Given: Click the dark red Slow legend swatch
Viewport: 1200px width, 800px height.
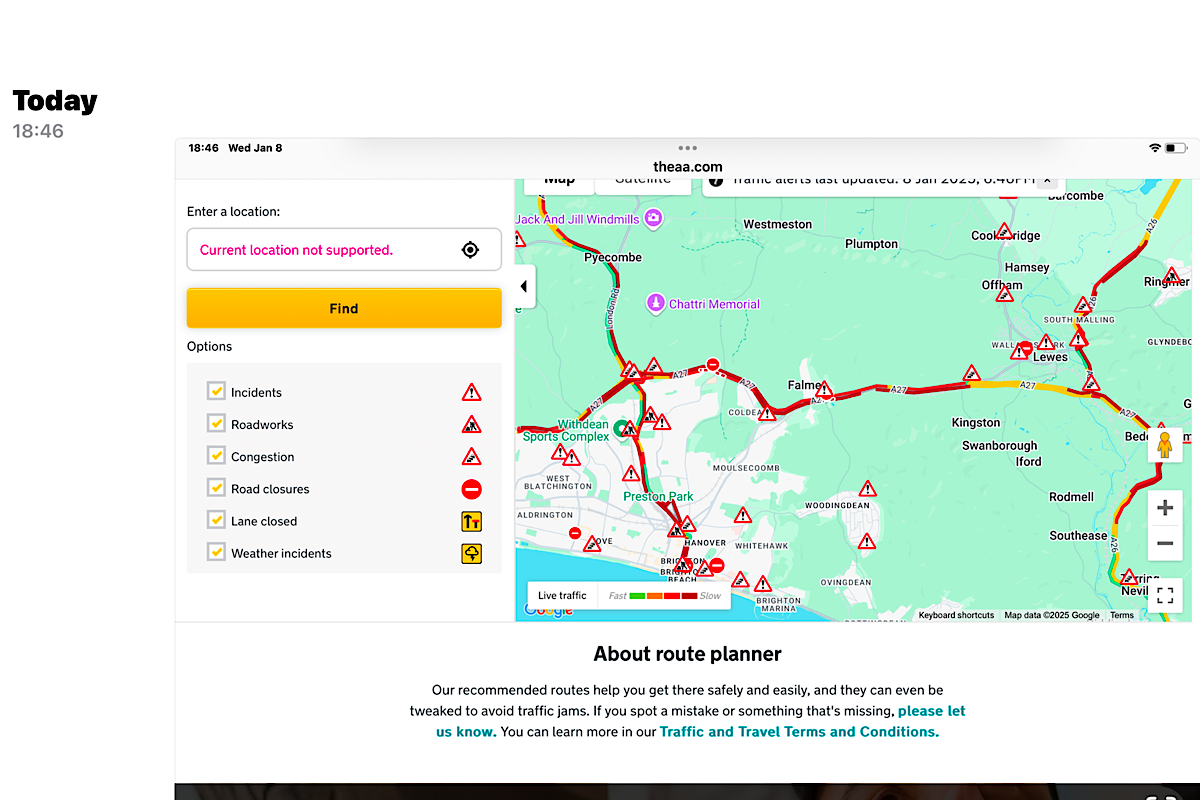Looking at the screenshot, I should [689, 596].
